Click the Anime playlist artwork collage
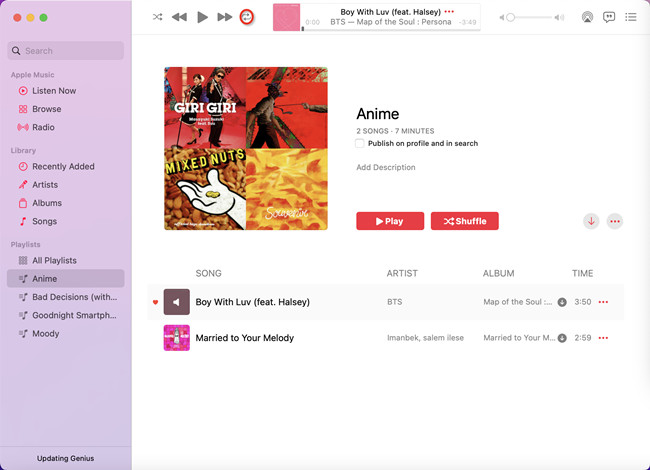The height and width of the screenshot is (470, 650). tap(246, 148)
